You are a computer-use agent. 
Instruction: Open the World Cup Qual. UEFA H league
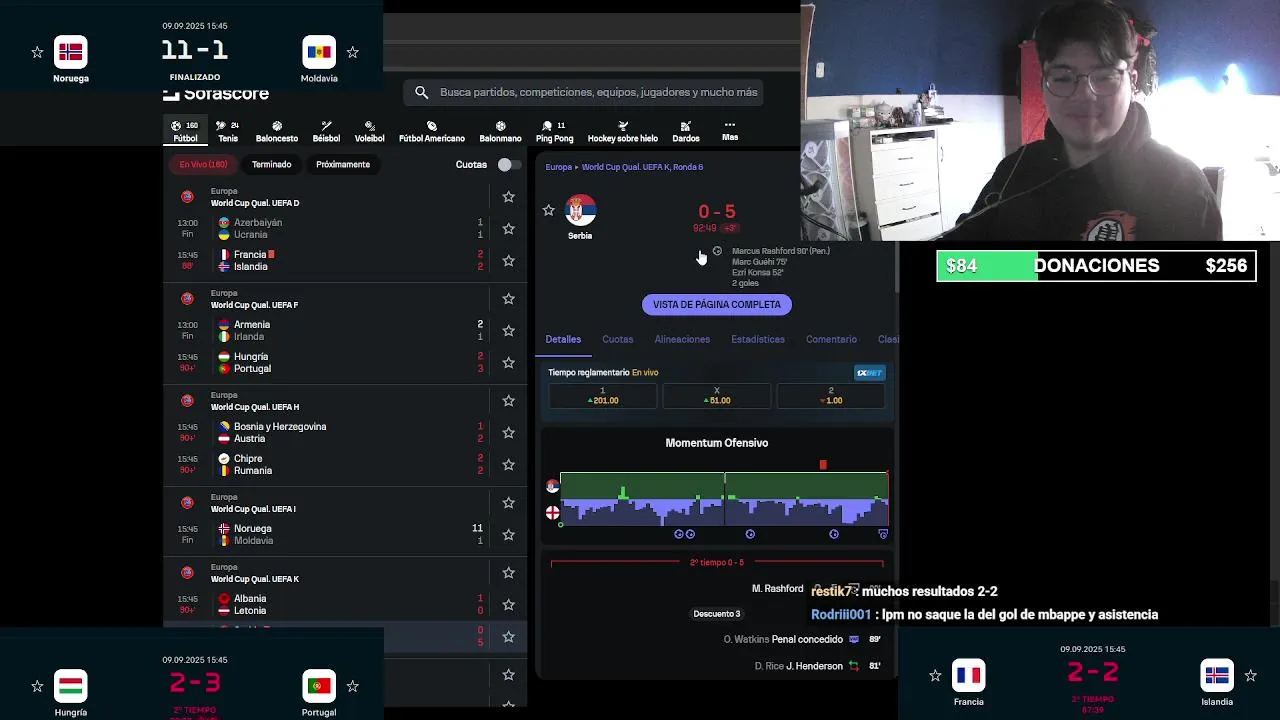[254, 407]
